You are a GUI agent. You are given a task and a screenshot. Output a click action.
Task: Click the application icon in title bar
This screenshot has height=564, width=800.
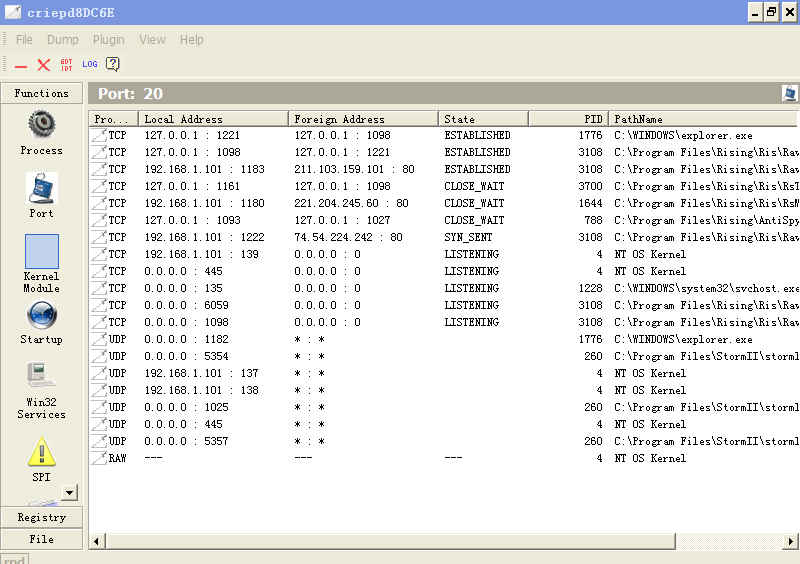13,12
